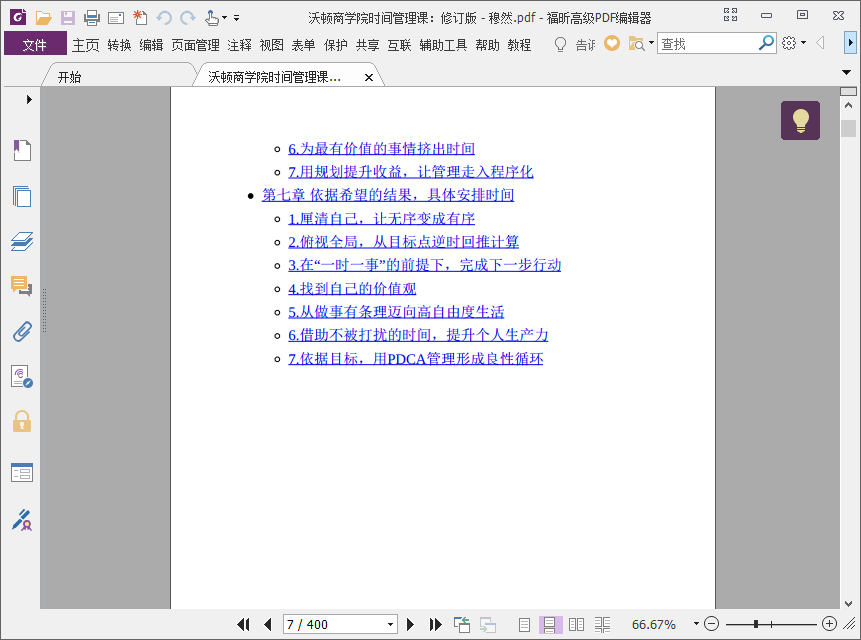This screenshot has width=861, height=640.
Task: Click the Save disk icon
Action: point(68,18)
